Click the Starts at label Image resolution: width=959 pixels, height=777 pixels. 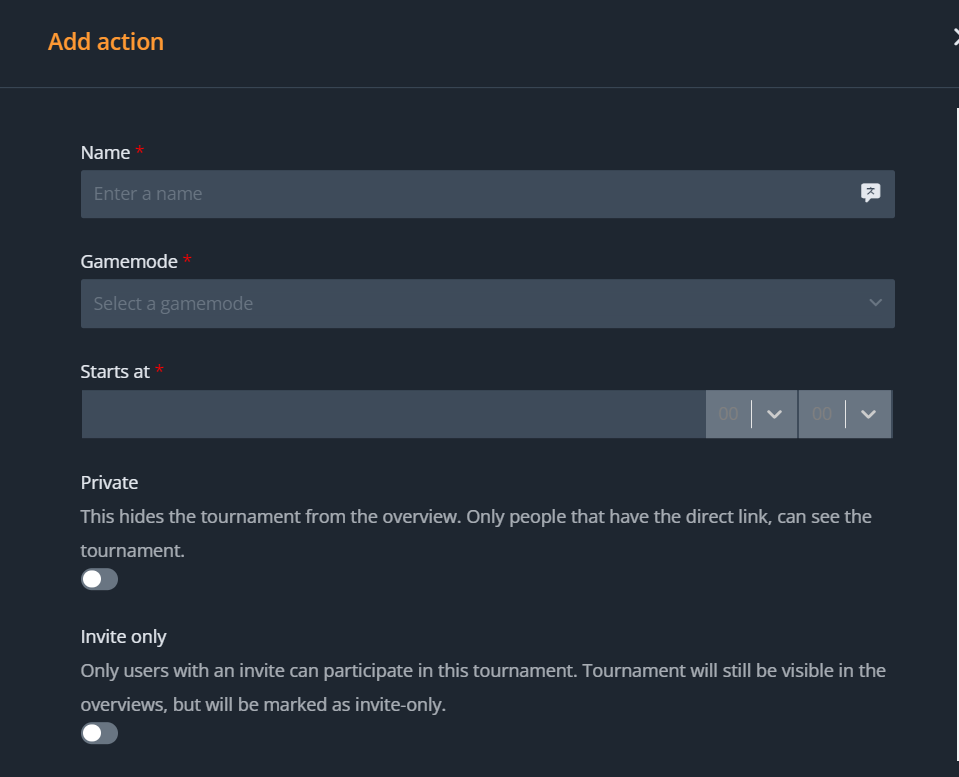115,371
